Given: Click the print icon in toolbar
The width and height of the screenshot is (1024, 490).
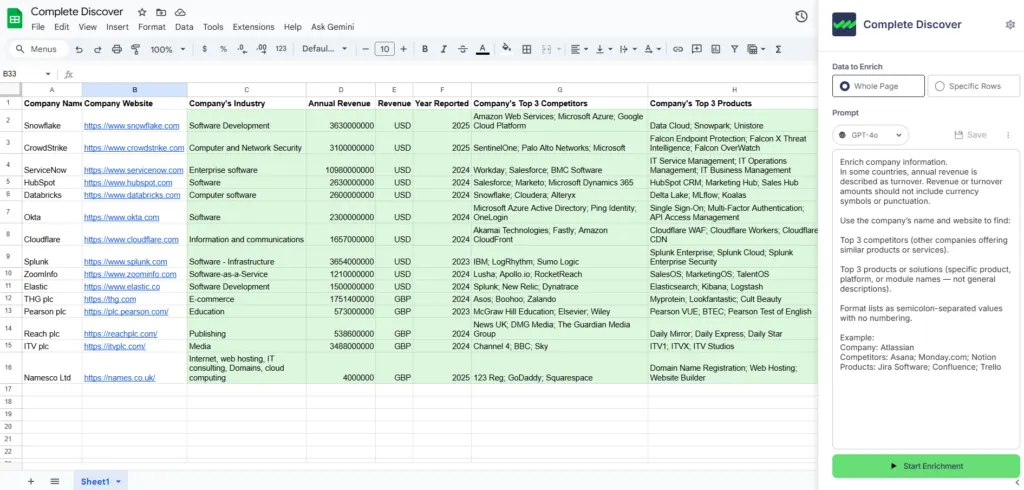Looking at the screenshot, I should 117,49.
